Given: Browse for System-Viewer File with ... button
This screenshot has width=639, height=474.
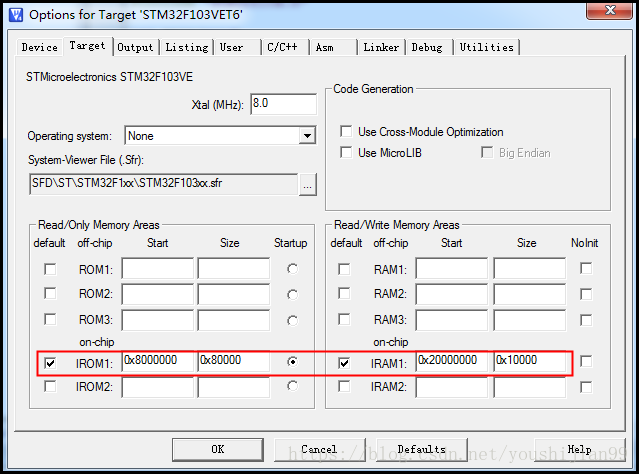Looking at the screenshot, I should coord(308,185).
